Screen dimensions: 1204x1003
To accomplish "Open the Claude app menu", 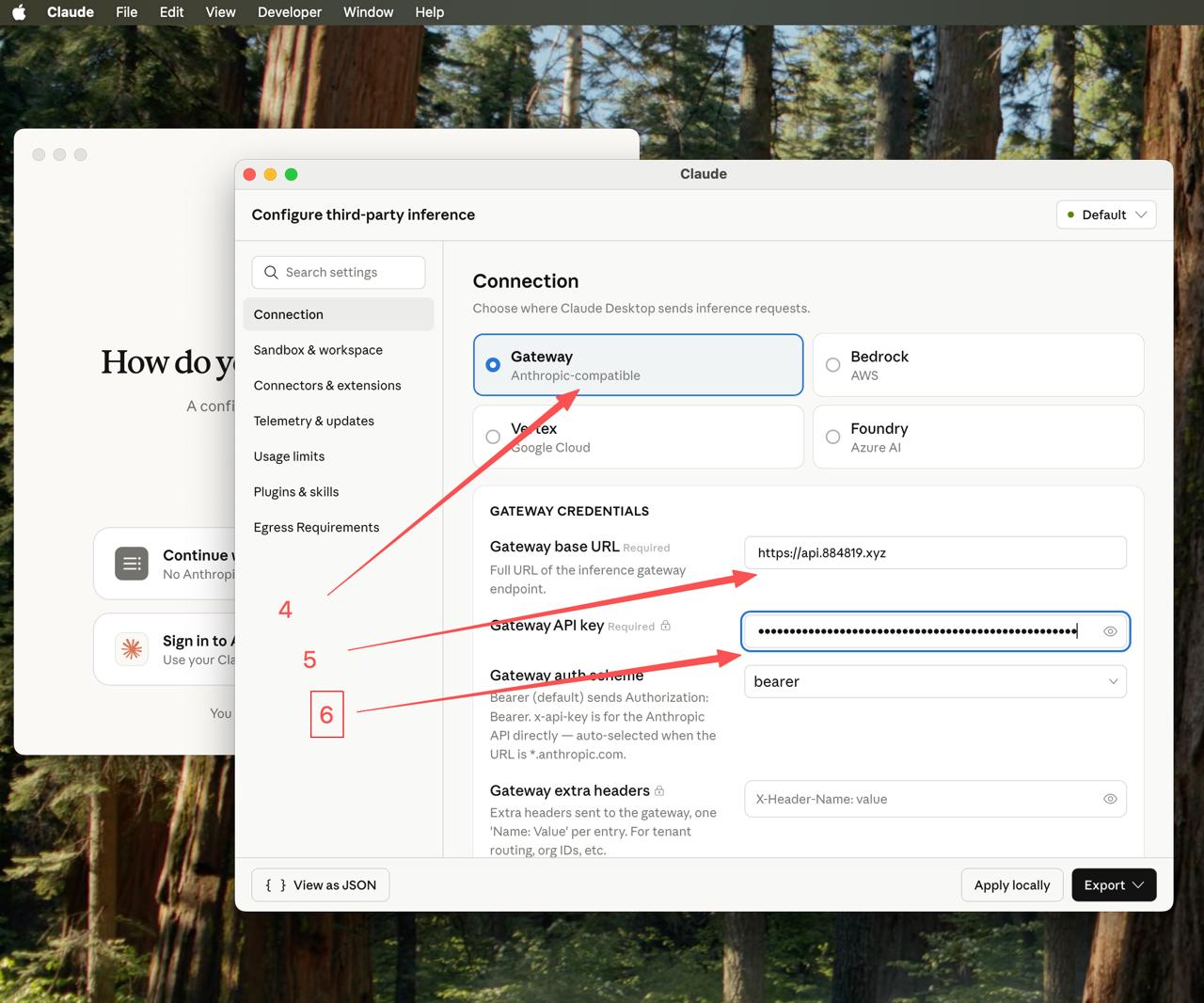I will coord(71,12).
